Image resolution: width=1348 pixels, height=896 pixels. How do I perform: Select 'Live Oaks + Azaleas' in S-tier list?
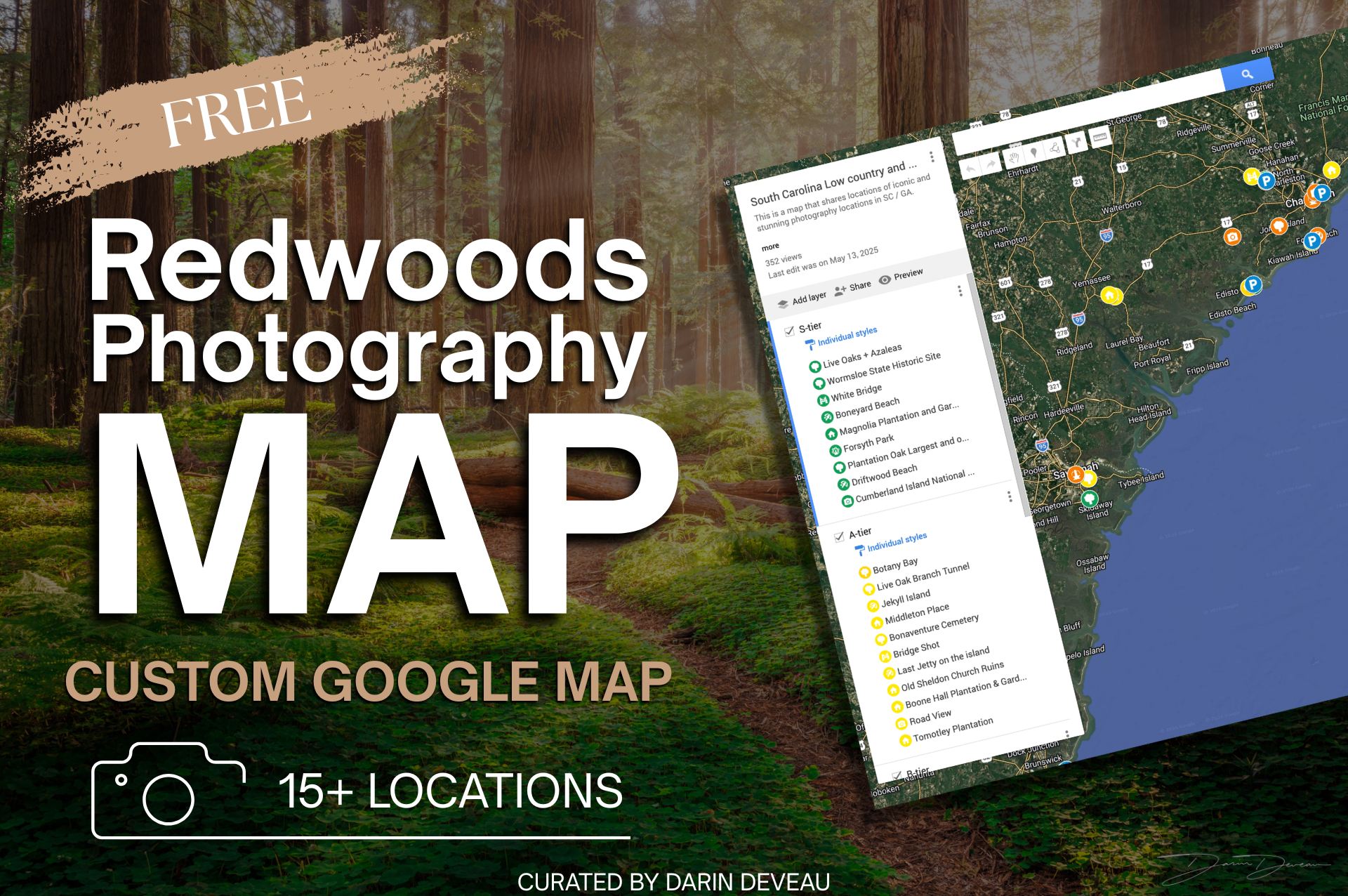point(855,357)
